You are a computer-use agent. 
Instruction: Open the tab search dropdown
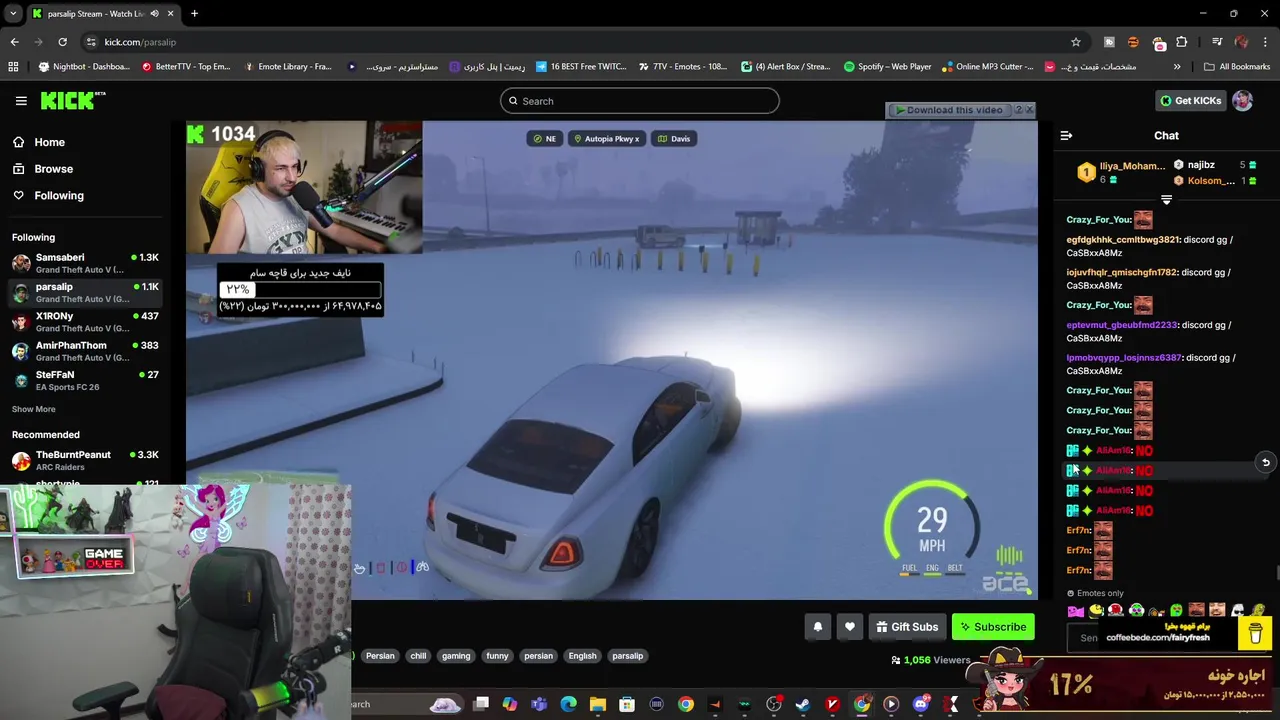[x=11, y=14]
